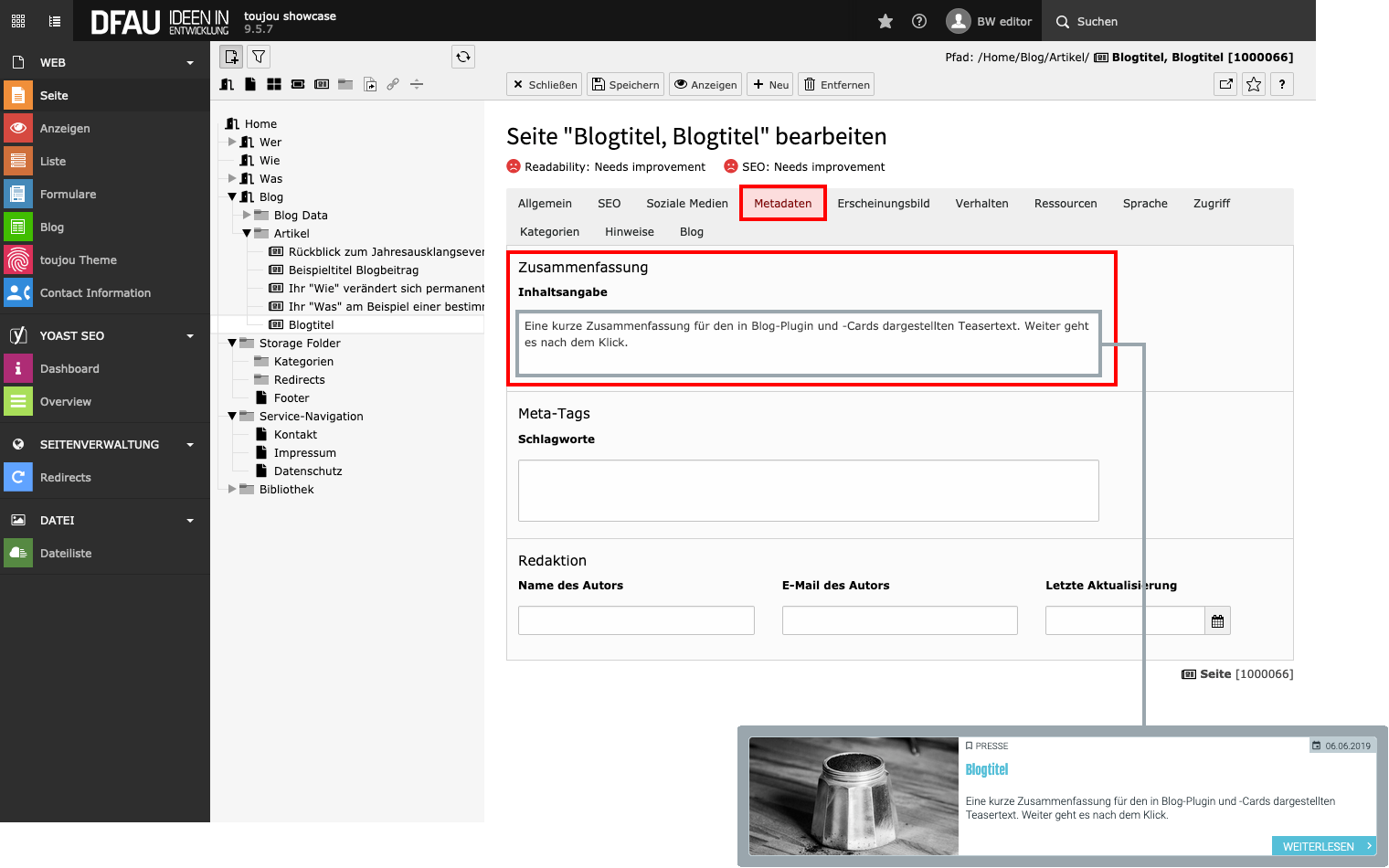Open the calendar date picker icon

[1217, 621]
